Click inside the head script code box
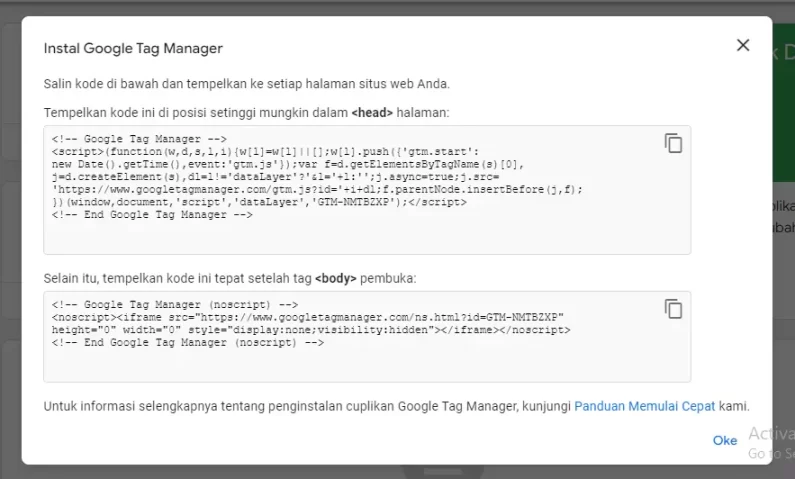This screenshot has width=795, height=479. (x=367, y=190)
